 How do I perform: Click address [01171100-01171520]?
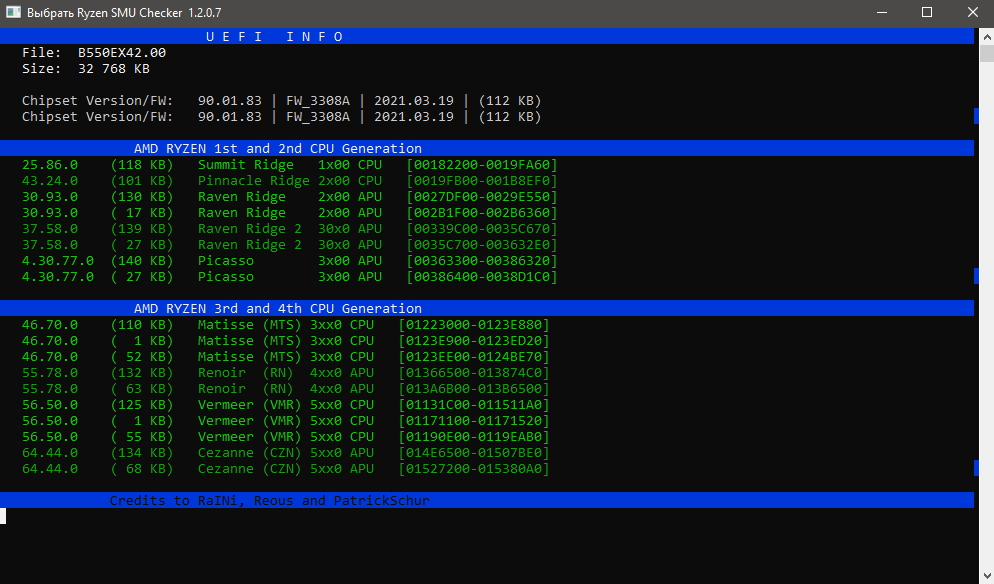pyautogui.click(x=474, y=420)
